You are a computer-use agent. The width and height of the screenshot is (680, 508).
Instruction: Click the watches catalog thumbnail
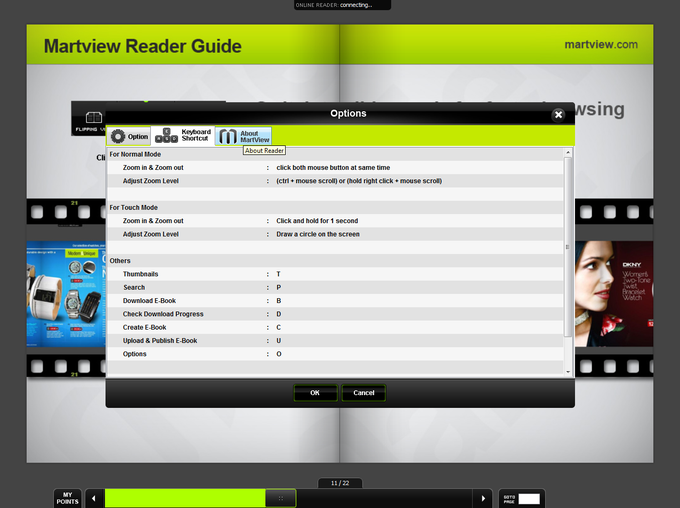point(66,294)
